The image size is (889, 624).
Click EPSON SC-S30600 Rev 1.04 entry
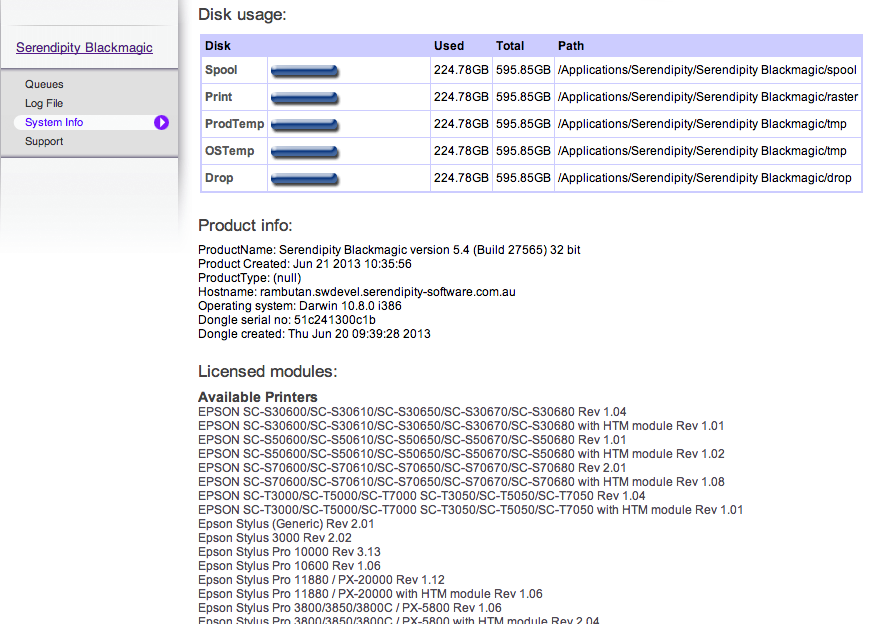[412, 412]
